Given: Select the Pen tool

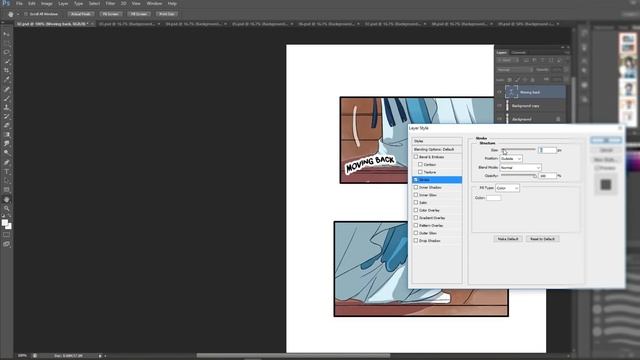Looking at the screenshot, I should tap(7, 162).
